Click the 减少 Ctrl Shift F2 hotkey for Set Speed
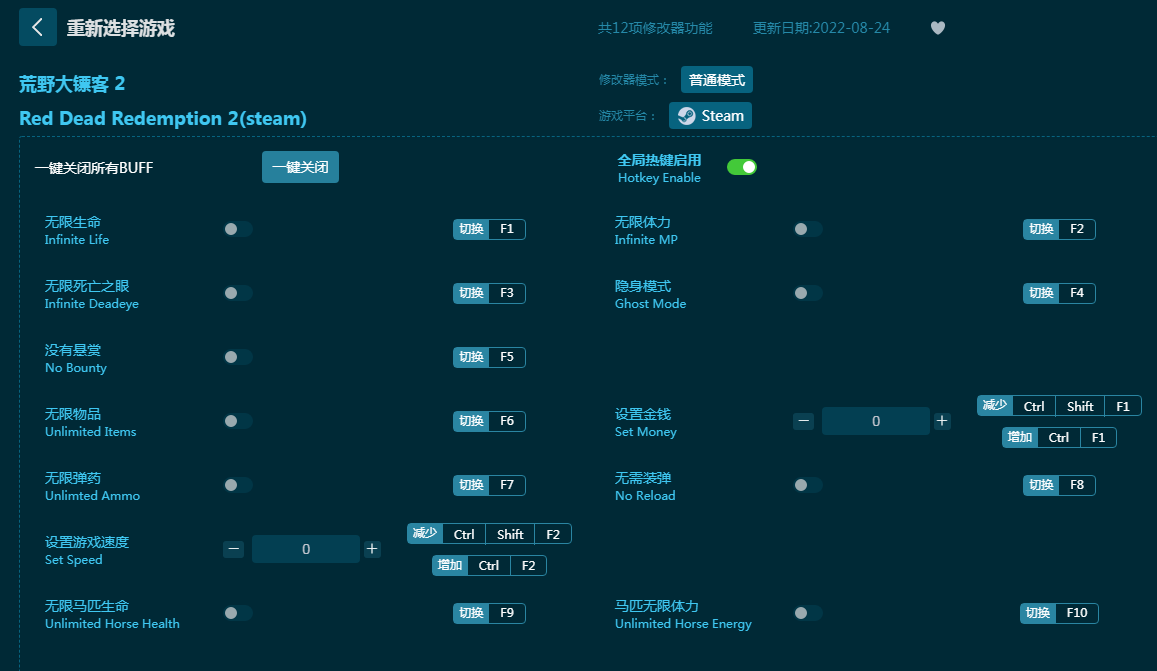 pyautogui.click(x=489, y=534)
